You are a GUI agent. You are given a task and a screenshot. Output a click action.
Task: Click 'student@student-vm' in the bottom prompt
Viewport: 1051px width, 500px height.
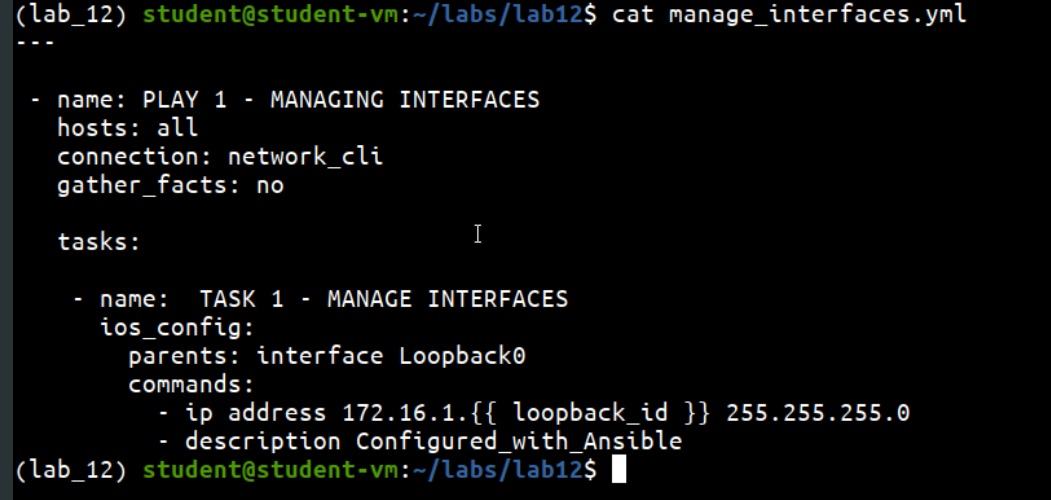(271, 471)
